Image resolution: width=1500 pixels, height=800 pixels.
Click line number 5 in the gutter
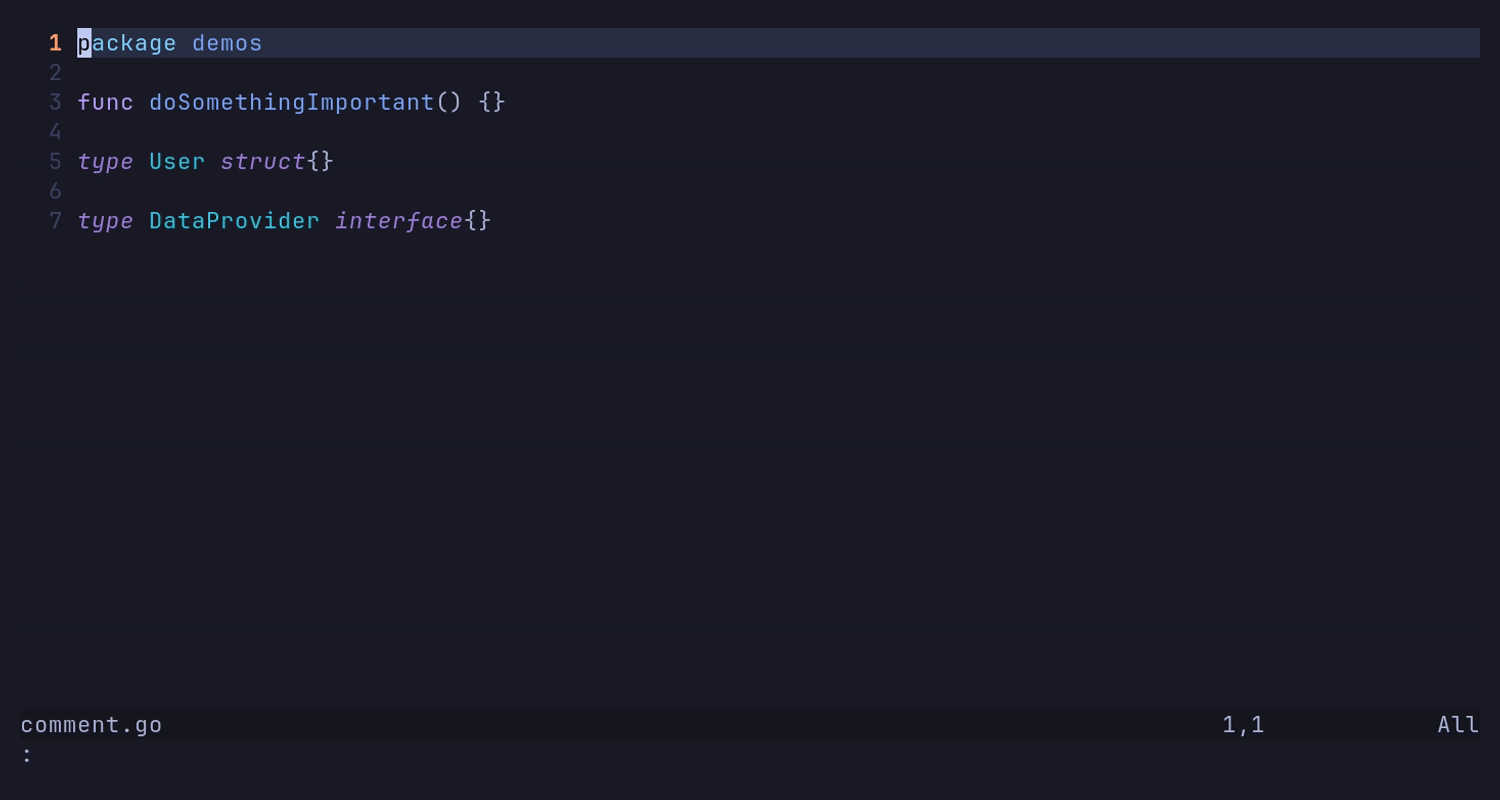click(55, 161)
